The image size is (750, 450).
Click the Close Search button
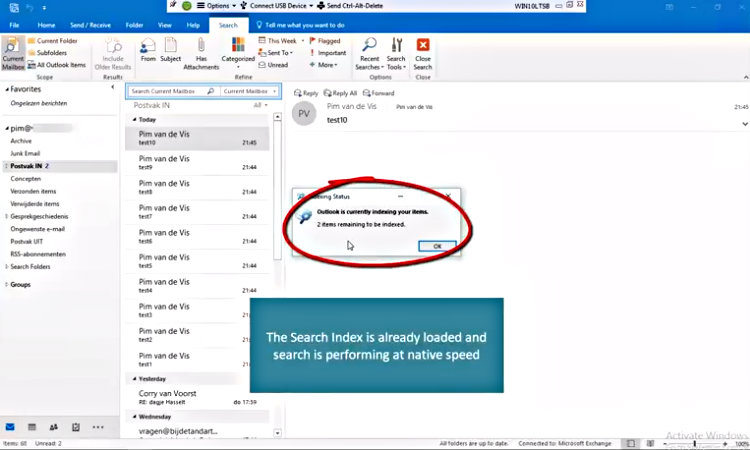click(423, 54)
